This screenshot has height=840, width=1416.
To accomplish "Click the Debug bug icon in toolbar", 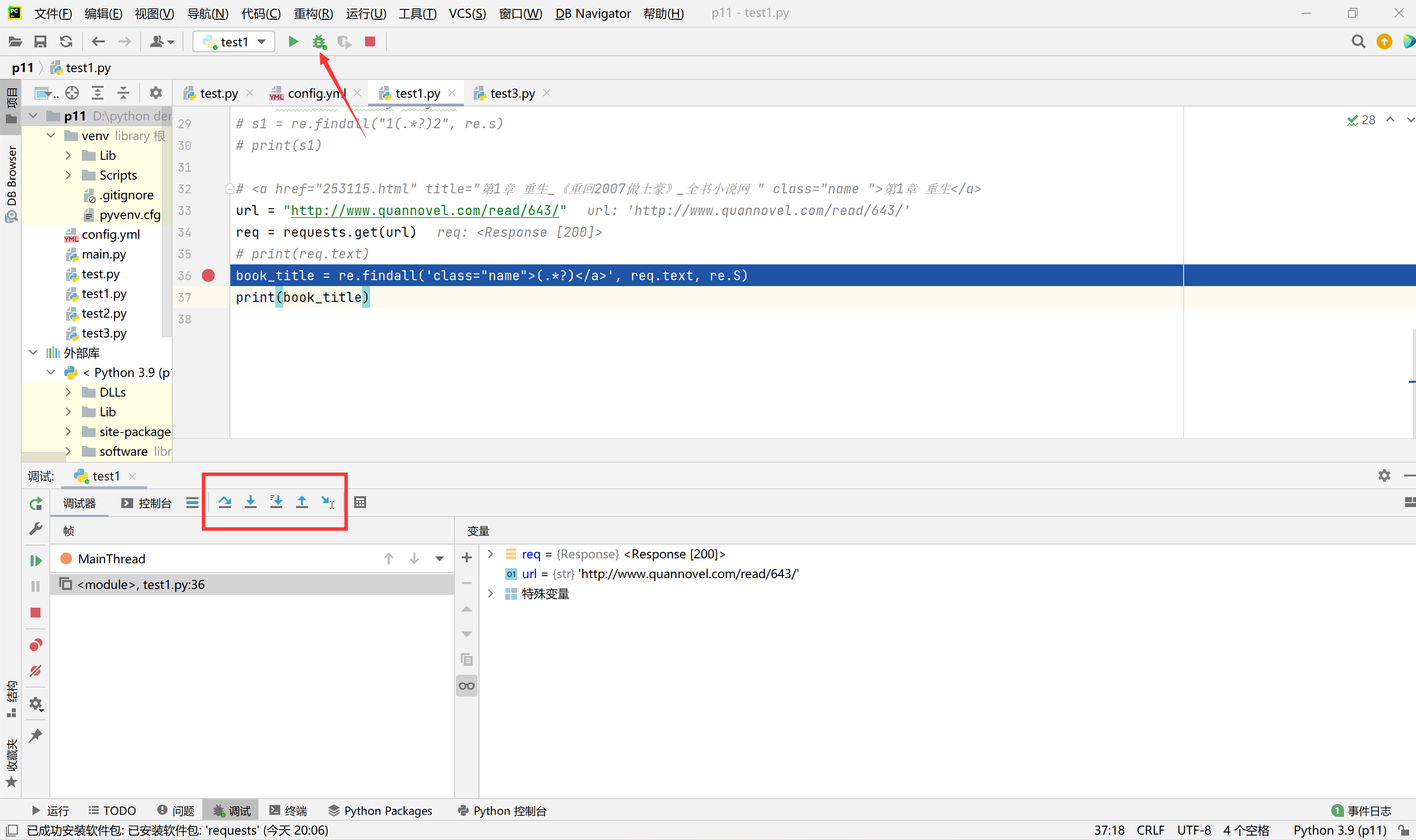I will (x=319, y=41).
